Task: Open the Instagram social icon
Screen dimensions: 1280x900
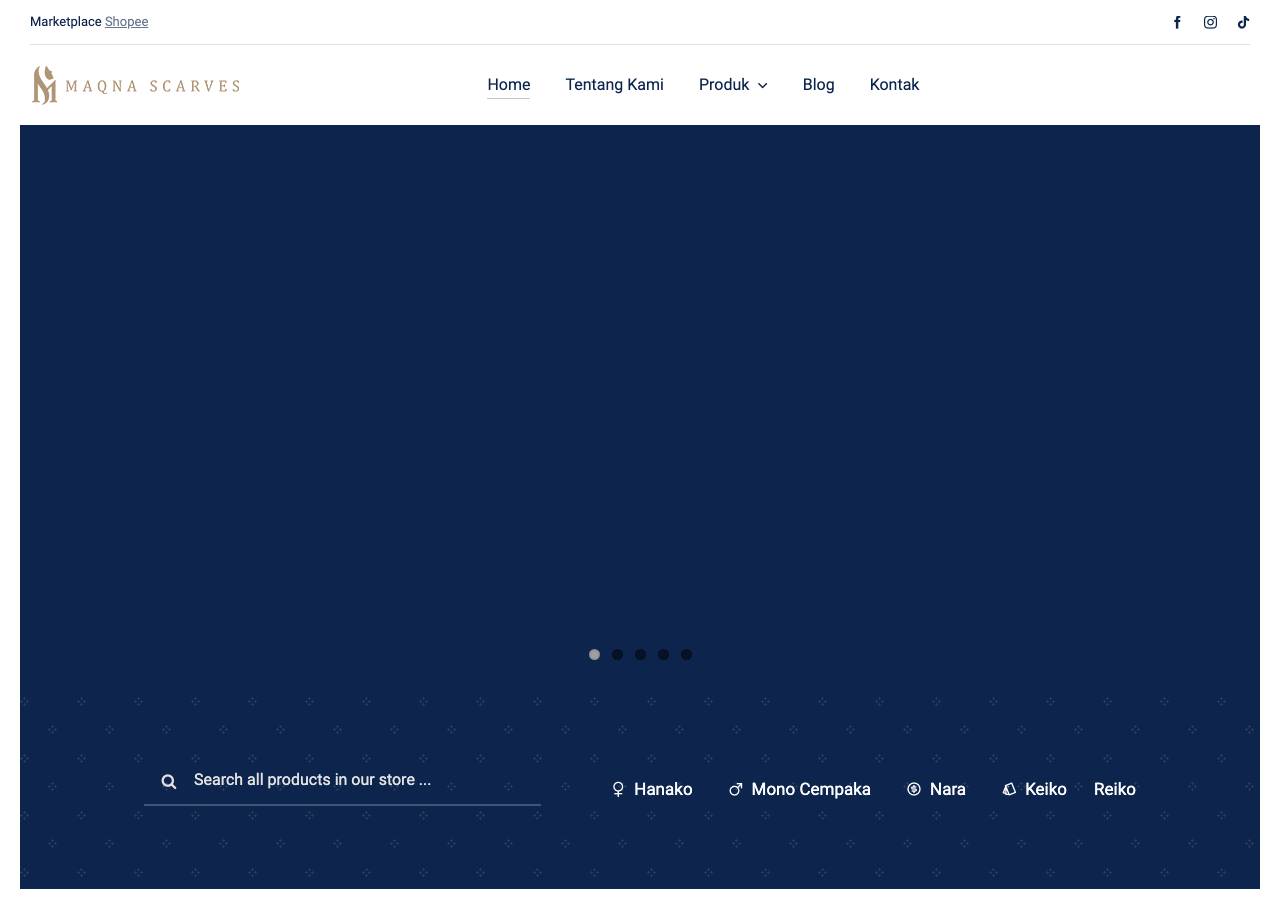Action: click(1210, 22)
